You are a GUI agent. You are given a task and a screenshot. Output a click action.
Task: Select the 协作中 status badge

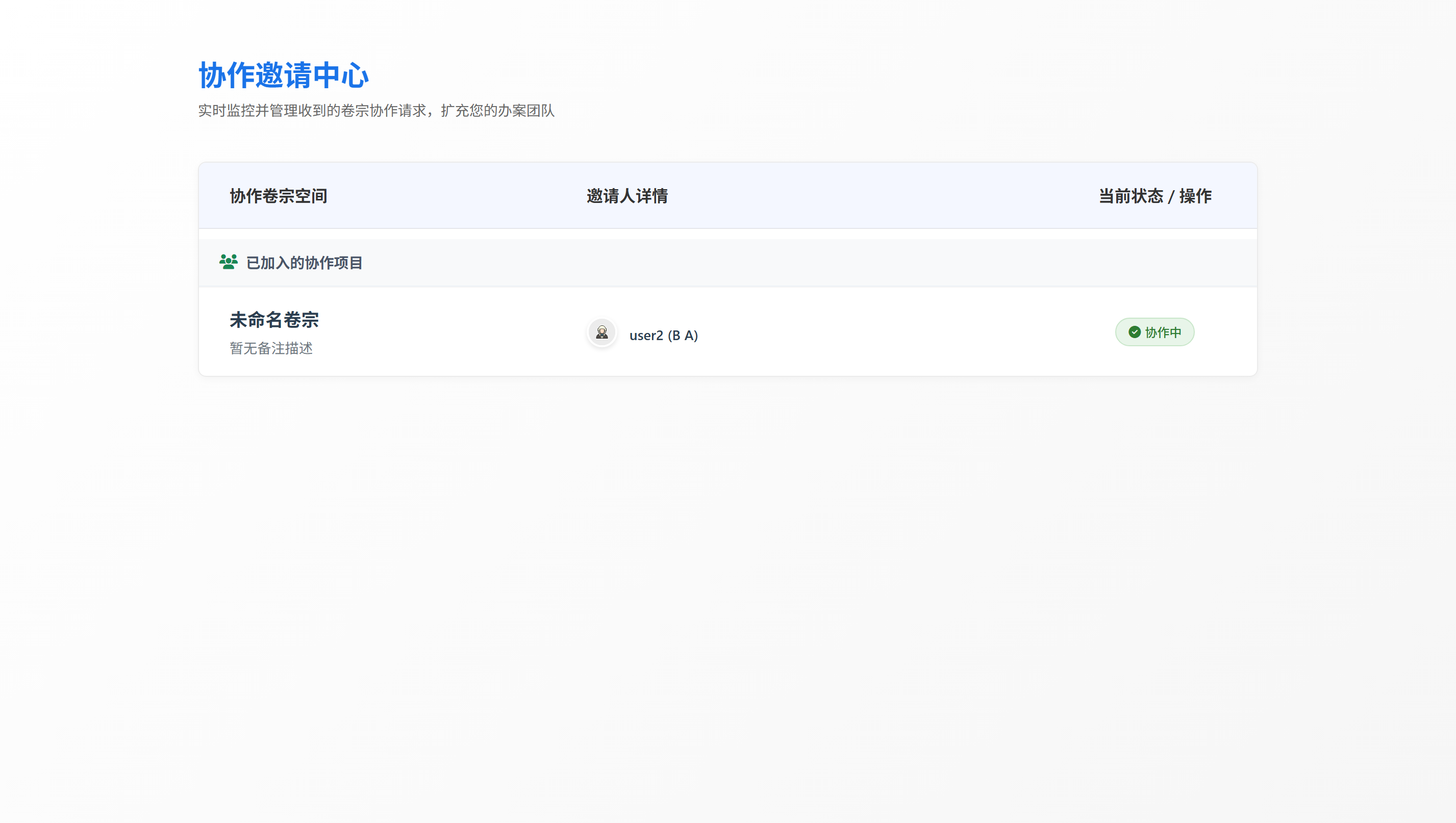point(1154,332)
